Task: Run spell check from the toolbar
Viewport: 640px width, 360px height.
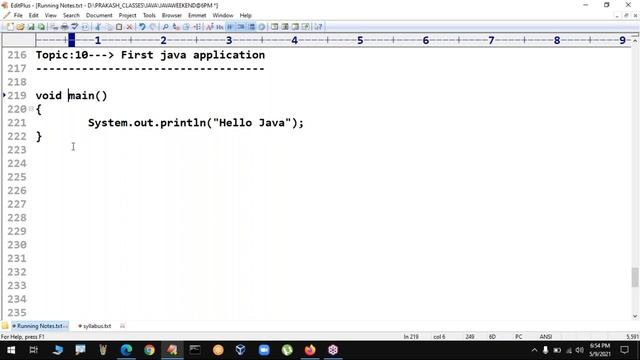Action: pyautogui.click(x=75, y=27)
